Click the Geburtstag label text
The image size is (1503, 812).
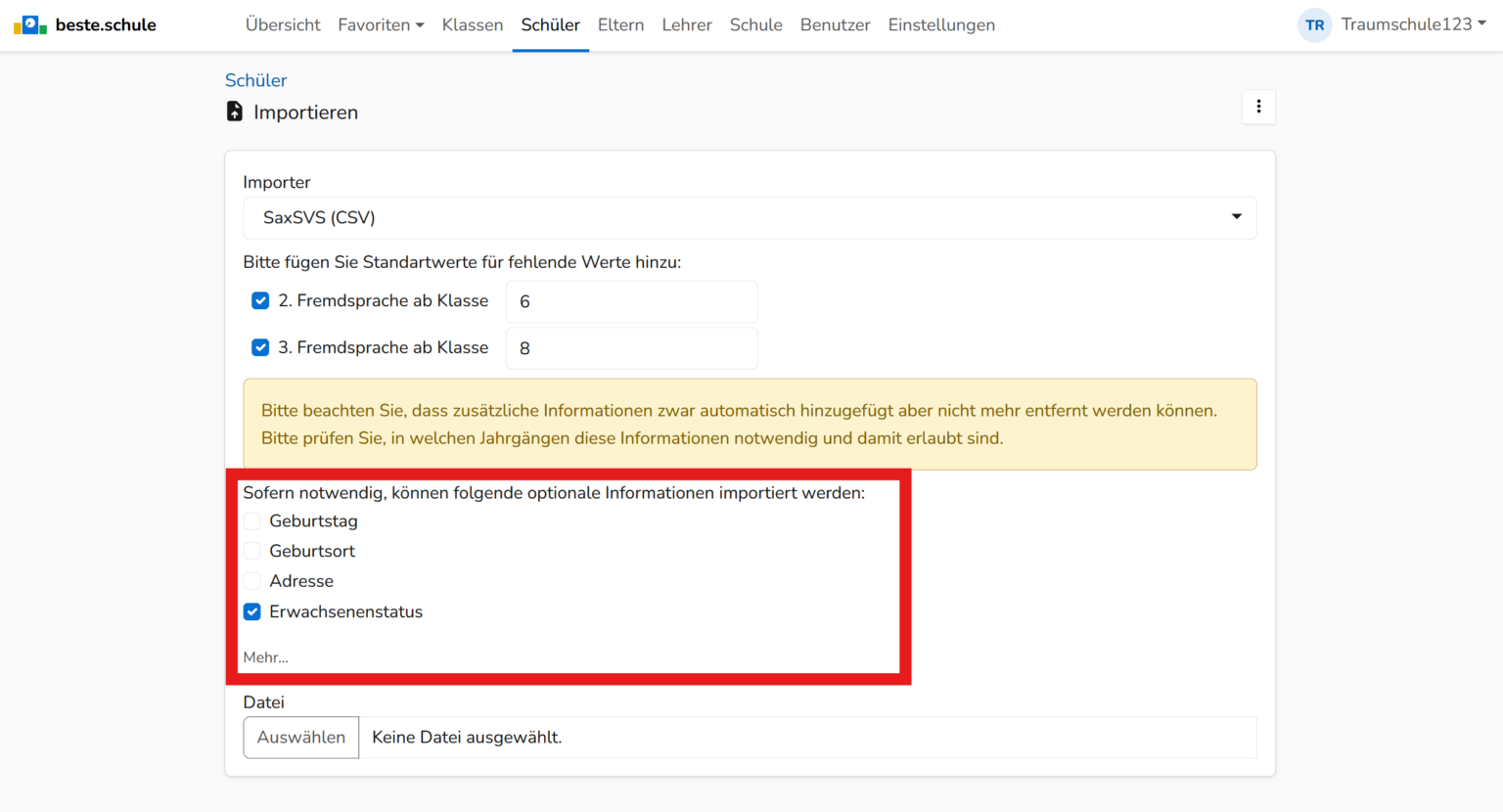(313, 521)
